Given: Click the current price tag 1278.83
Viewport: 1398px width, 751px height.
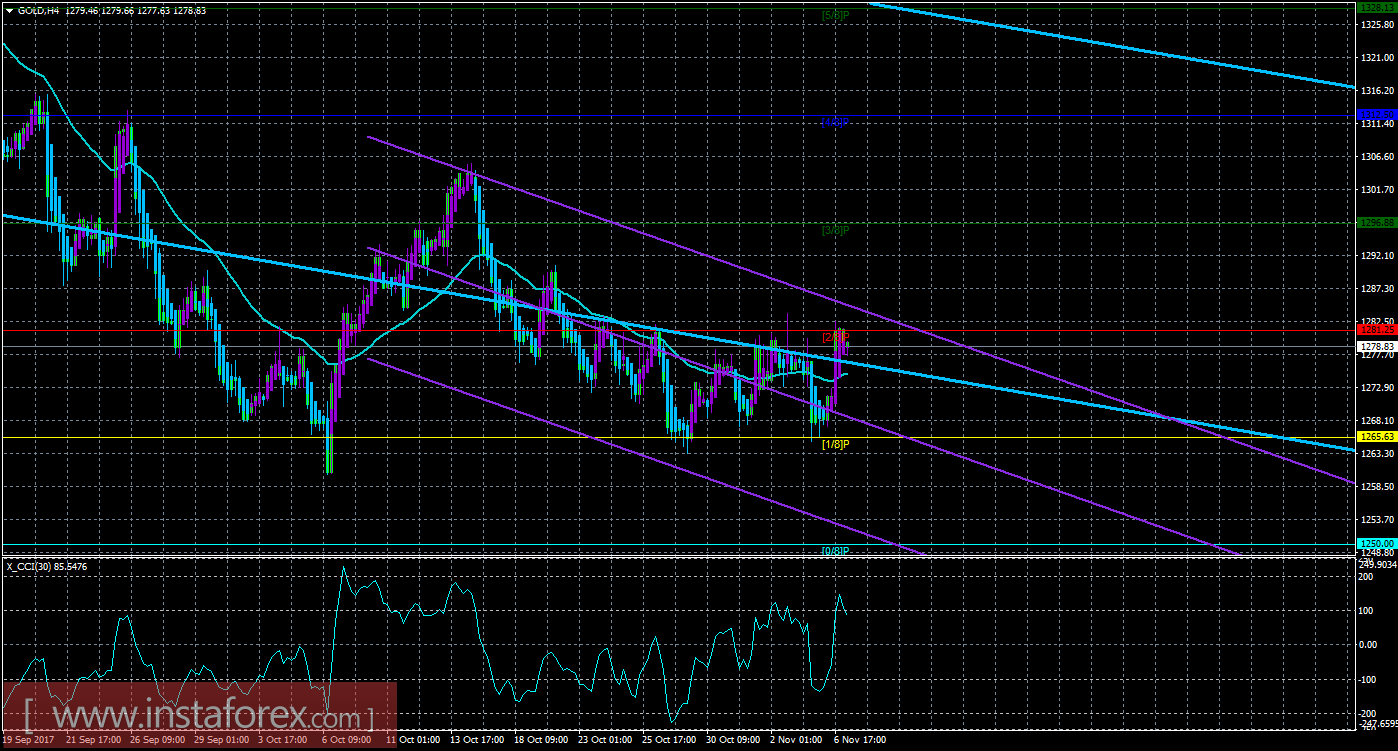Looking at the screenshot, I should click(x=1377, y=346).
